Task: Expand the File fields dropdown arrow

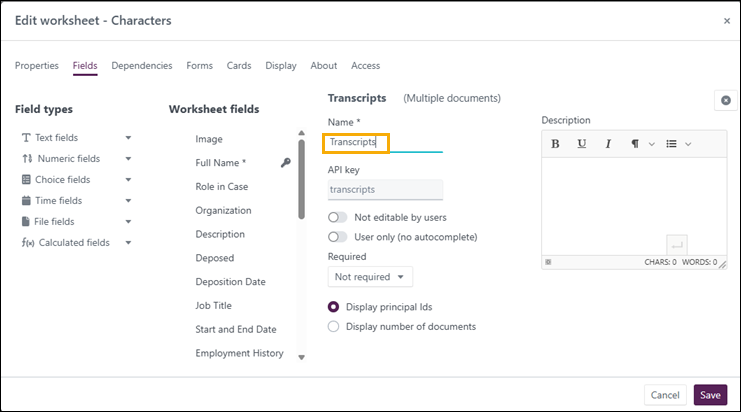Action: coord(128,222)
